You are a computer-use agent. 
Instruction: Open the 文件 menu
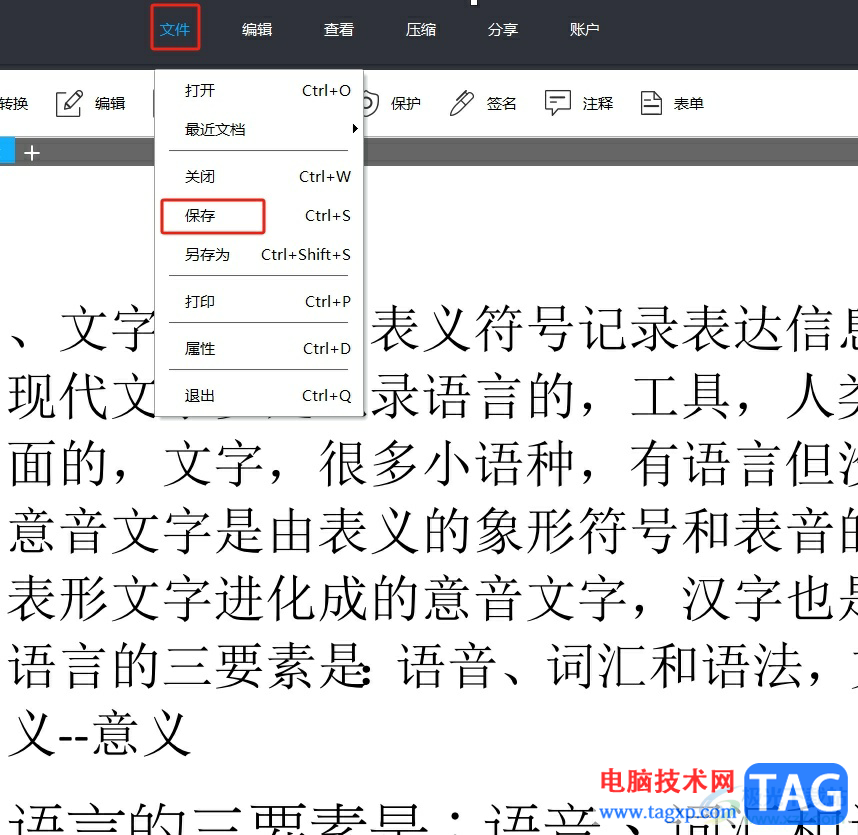(175, 29)
